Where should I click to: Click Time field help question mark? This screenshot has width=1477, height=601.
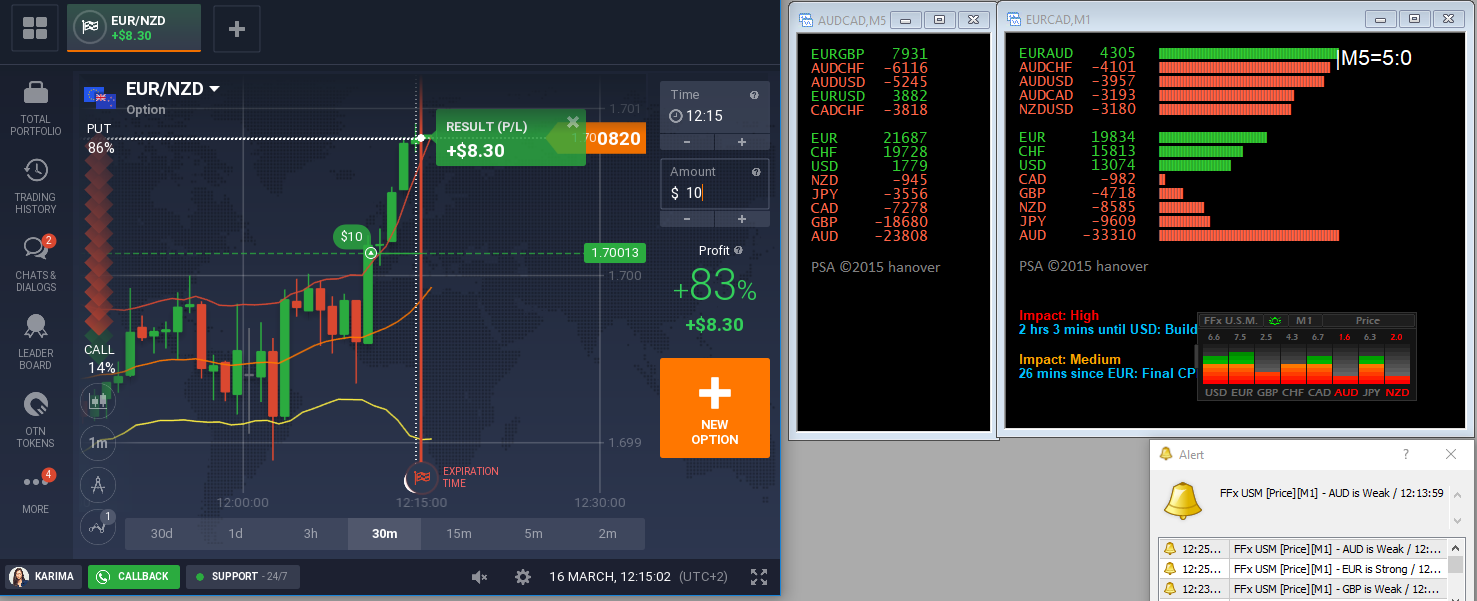click(x=754, y=95)
